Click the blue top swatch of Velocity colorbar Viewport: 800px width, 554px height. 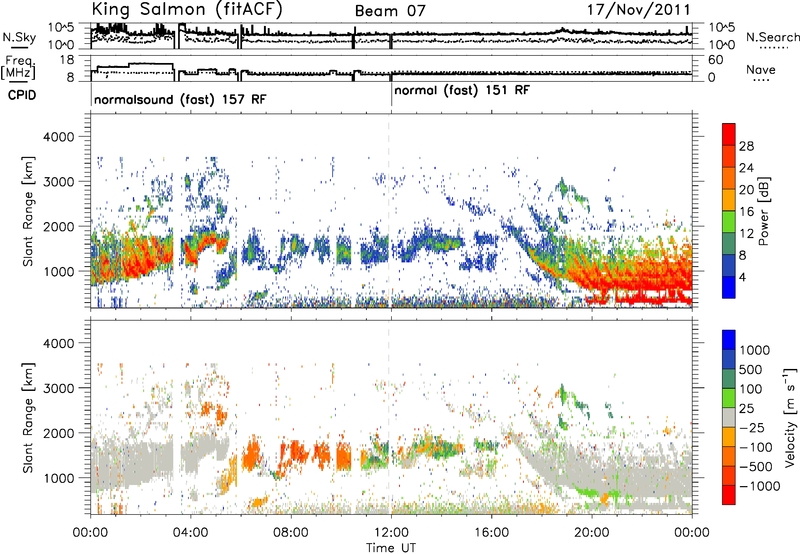[x=729, y=340]
